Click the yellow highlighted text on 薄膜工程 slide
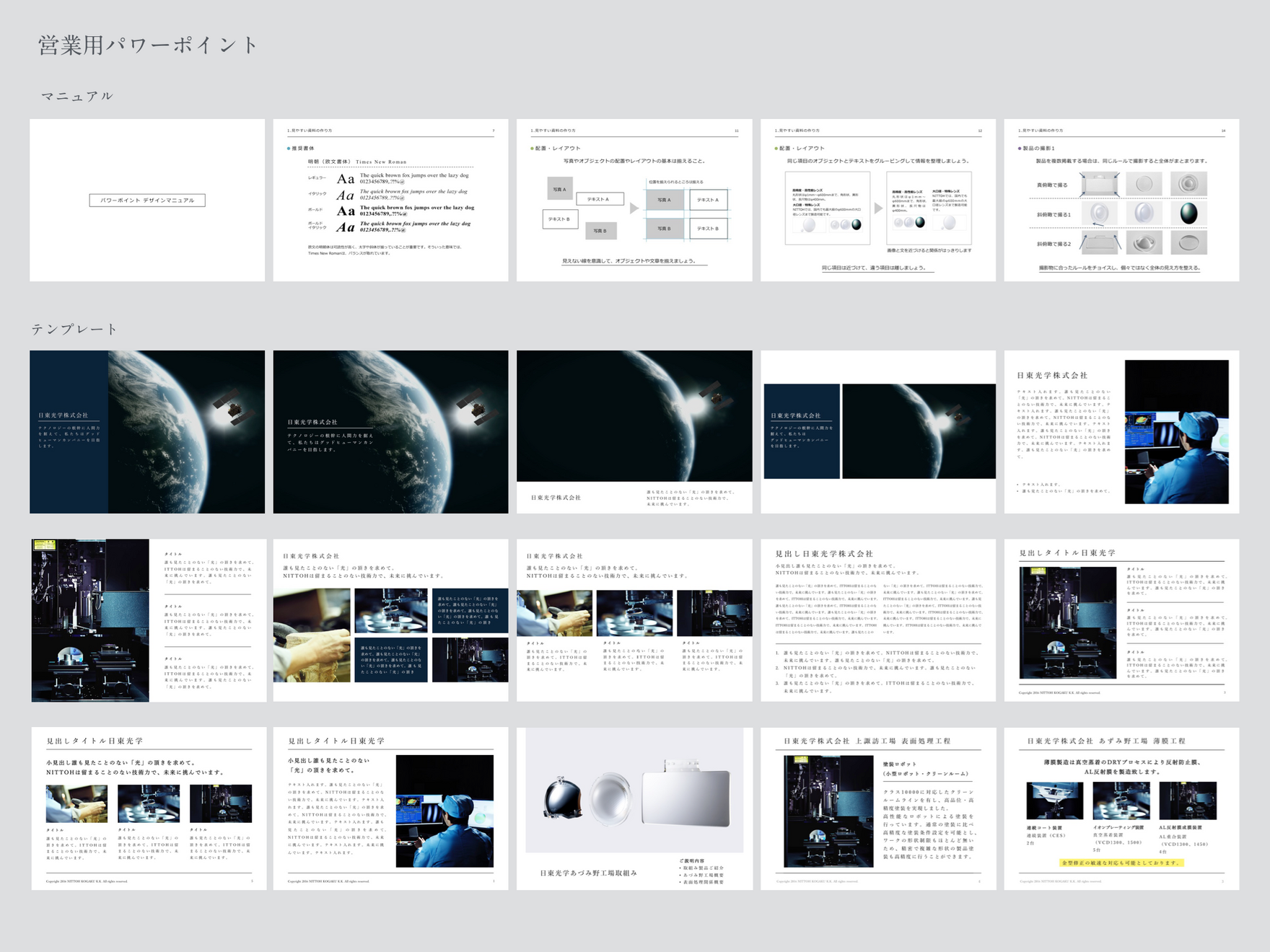This screenshot has height=952, width=1270. (x=1121, y=863)
